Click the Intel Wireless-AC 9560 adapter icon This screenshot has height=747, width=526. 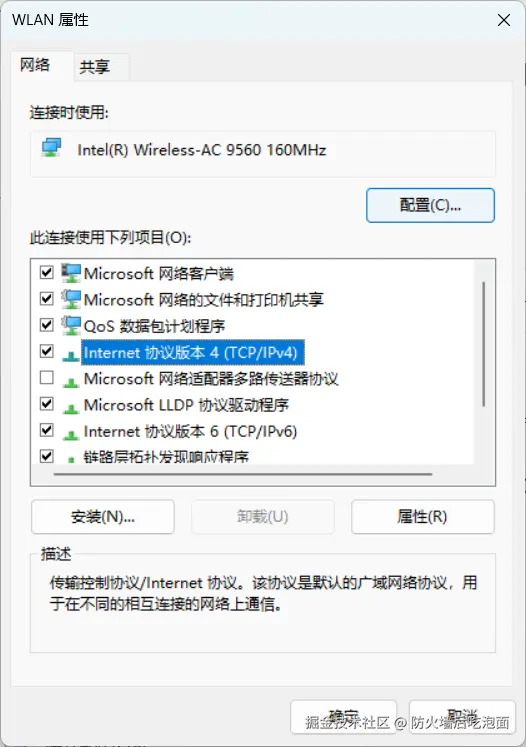(51, 148)
